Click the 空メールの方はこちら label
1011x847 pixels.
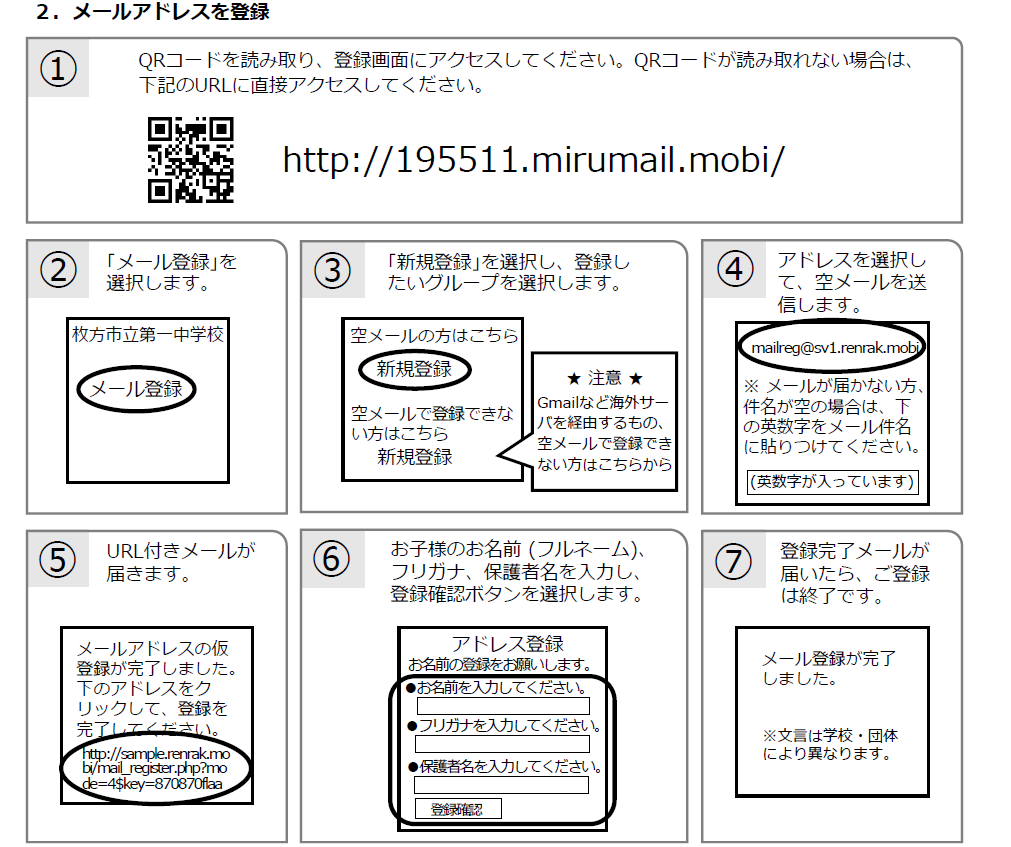[434, 336]
